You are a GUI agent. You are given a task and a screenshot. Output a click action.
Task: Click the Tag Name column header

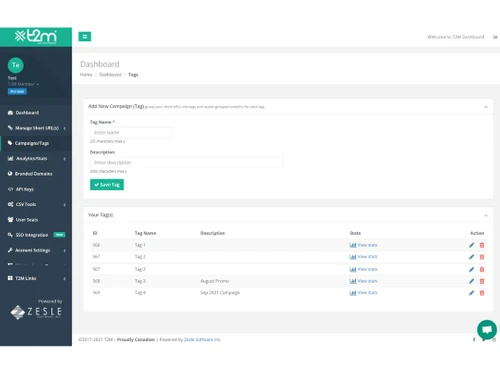point(145,233)
